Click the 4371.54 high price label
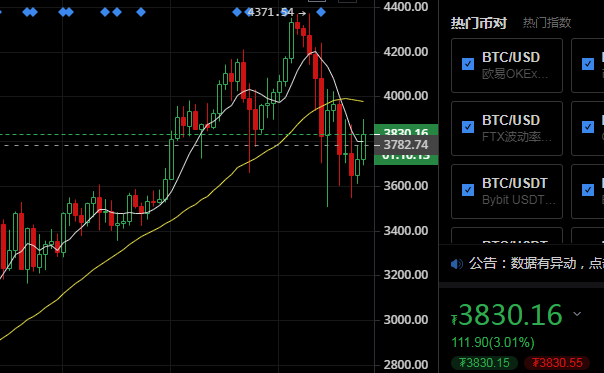Image resolution: width=604 pixels, height=373 pixels. [x=271, y=12]
